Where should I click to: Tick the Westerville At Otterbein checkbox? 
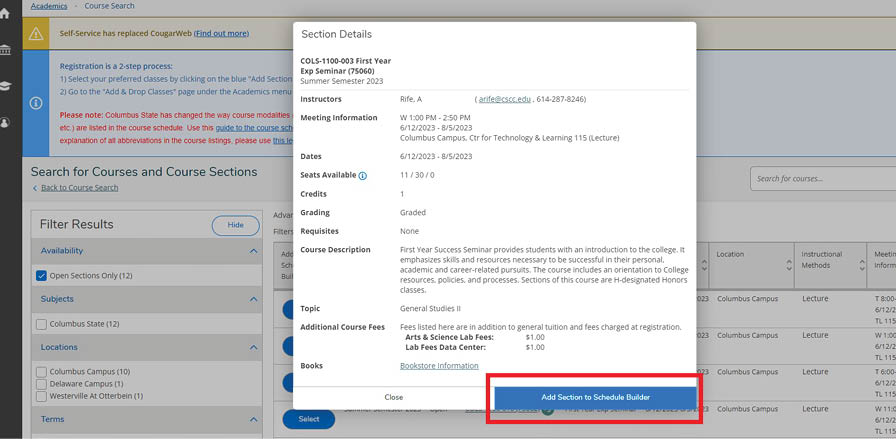41,396
